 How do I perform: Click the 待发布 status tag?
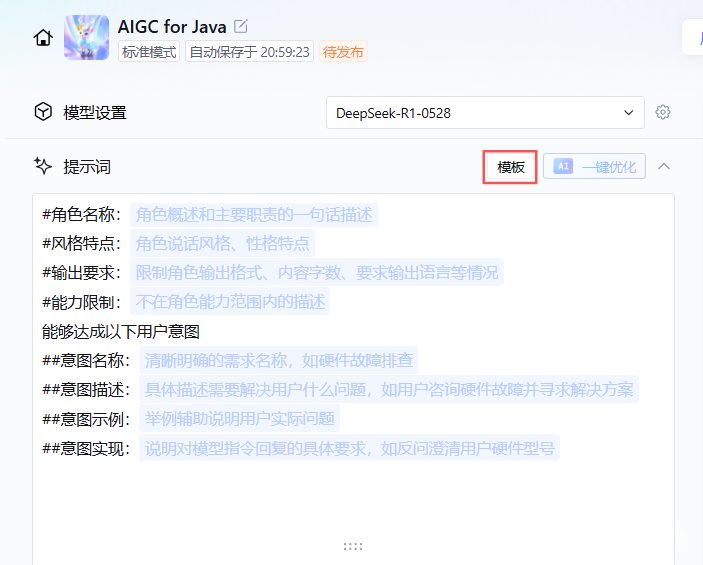point(343,52)
